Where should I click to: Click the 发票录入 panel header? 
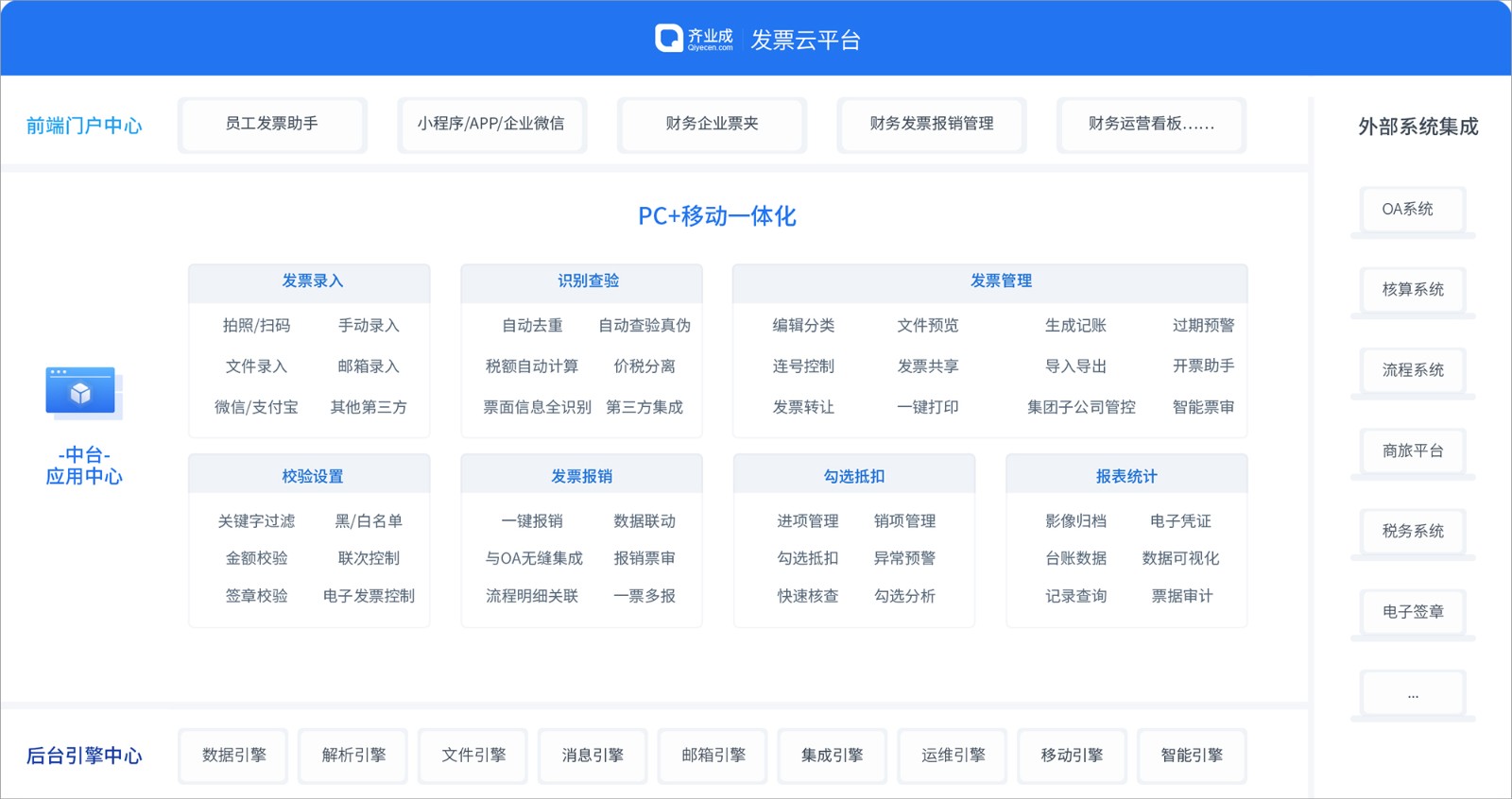tap(310, 282)
